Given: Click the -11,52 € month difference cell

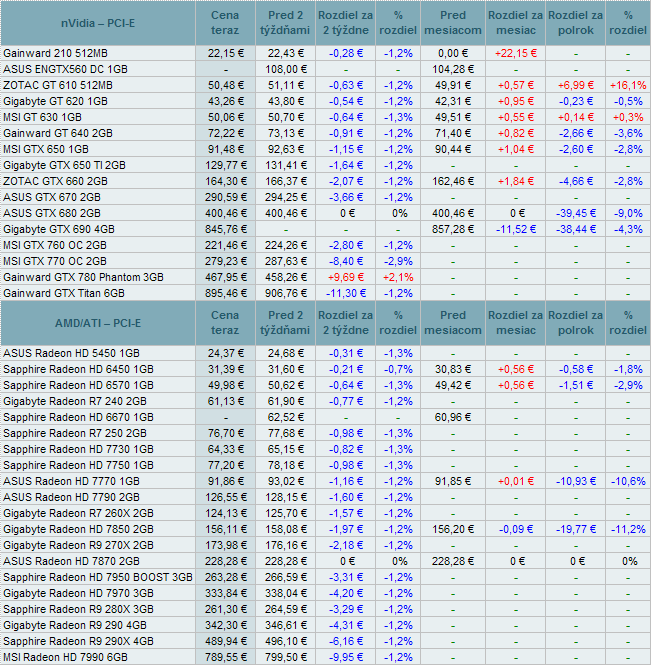Looking at the screenshot, I should [x=516, y=229].
